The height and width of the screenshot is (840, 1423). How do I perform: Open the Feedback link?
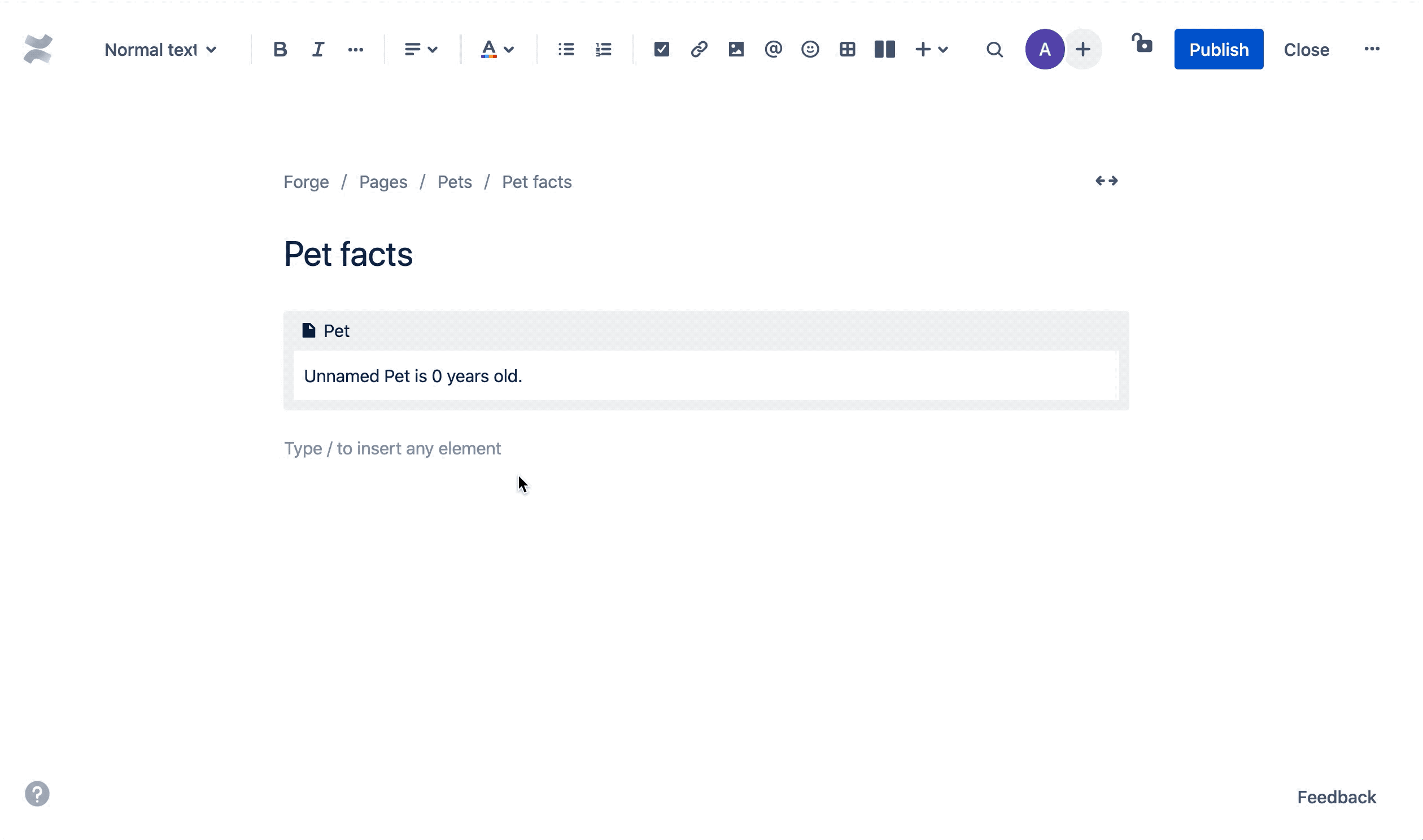(1338, 797)
